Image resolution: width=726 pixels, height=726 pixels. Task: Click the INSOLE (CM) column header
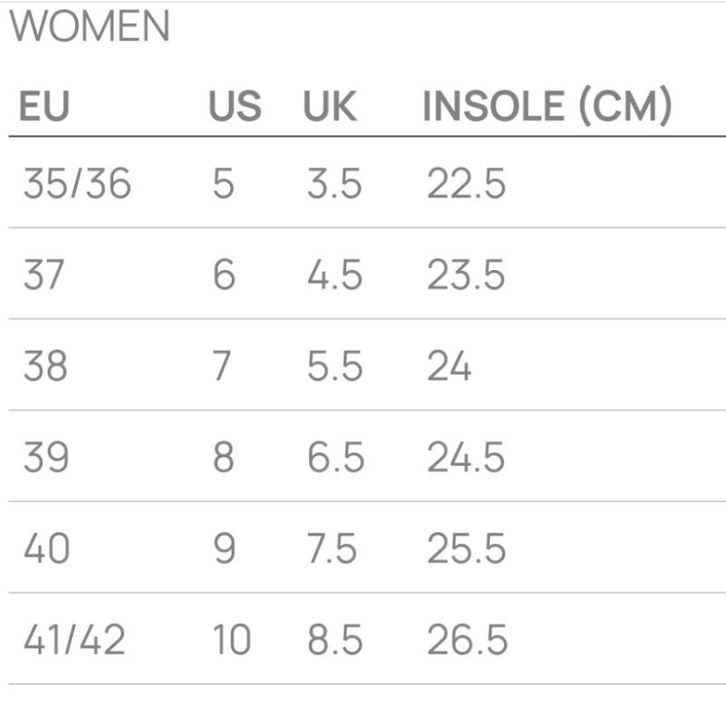point(547,107)
